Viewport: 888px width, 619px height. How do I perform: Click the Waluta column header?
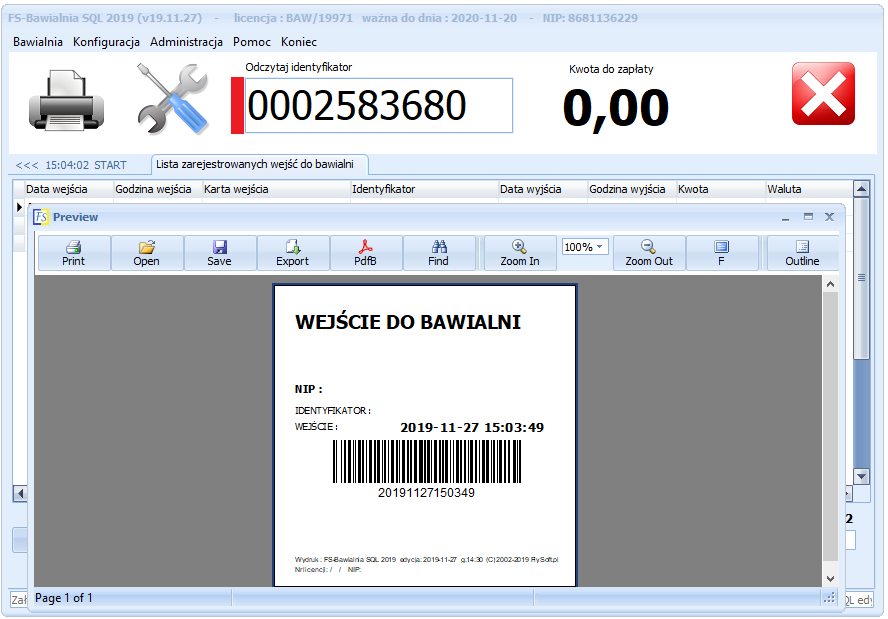tap(809, 189)
